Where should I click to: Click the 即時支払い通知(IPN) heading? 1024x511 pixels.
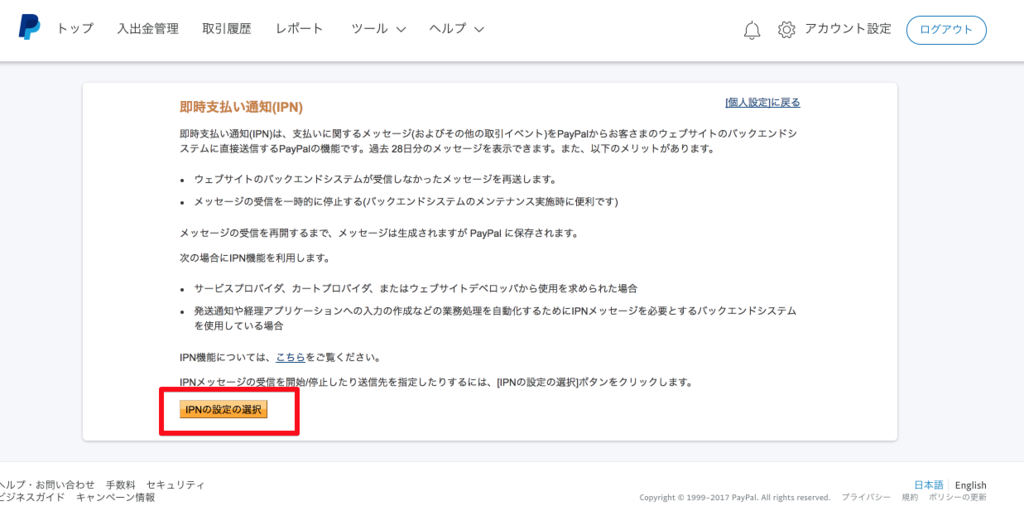coord(241,107)
